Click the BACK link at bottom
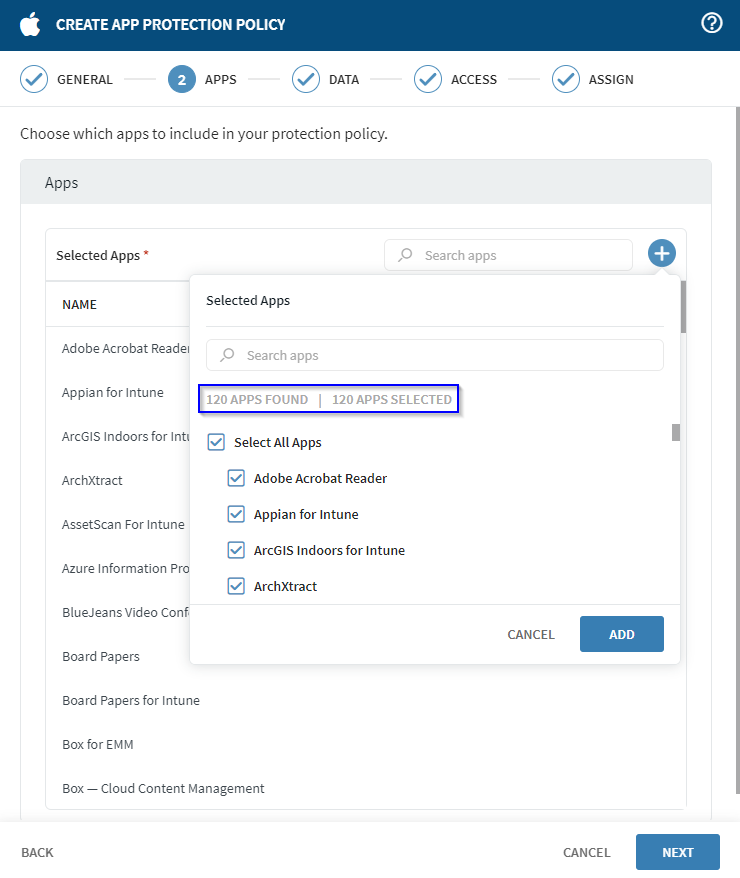Screen dimensions: 740x878 coord(37,852)
